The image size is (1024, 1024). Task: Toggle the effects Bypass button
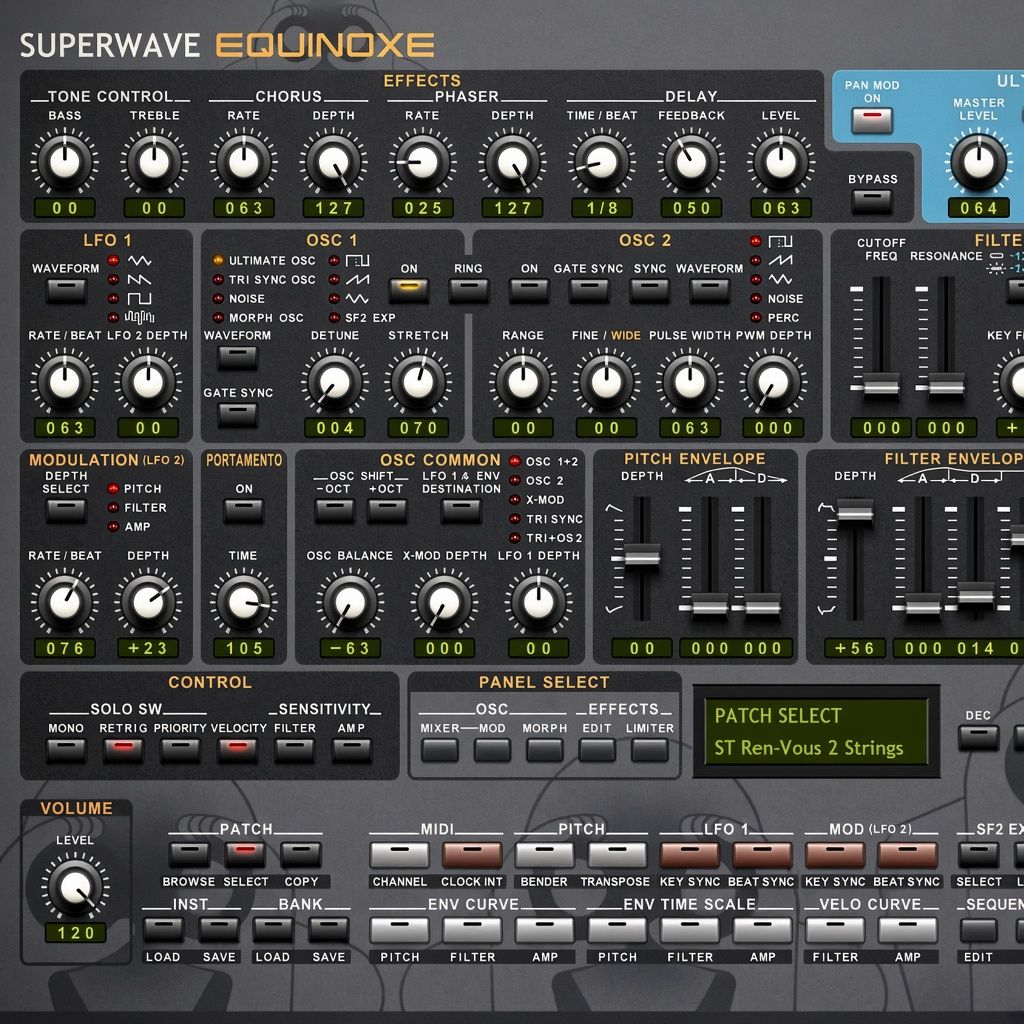click(x=872, y=201)
